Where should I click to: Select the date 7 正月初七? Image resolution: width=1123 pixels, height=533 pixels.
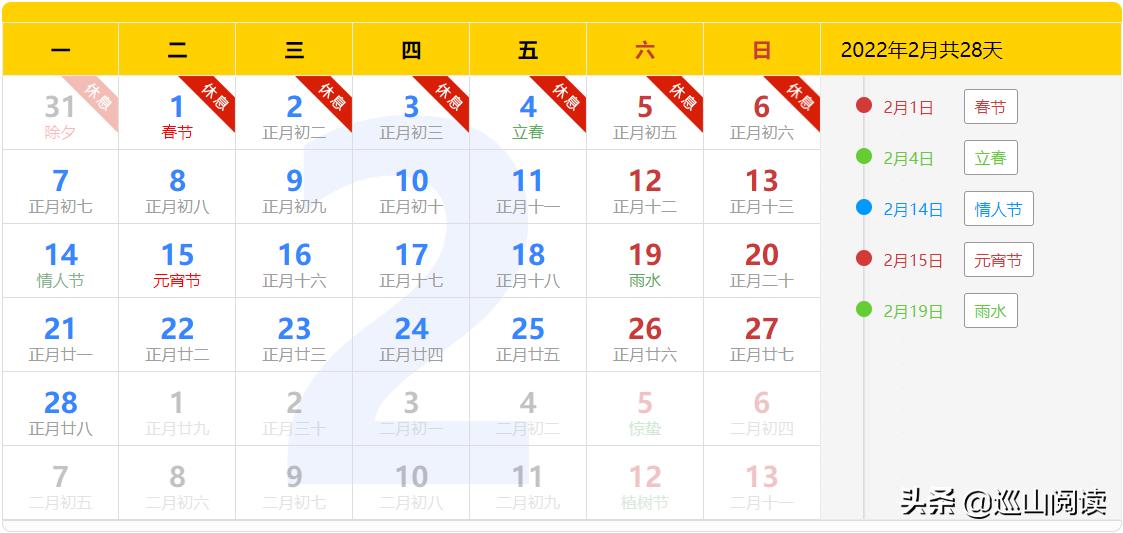click(61, 187)
